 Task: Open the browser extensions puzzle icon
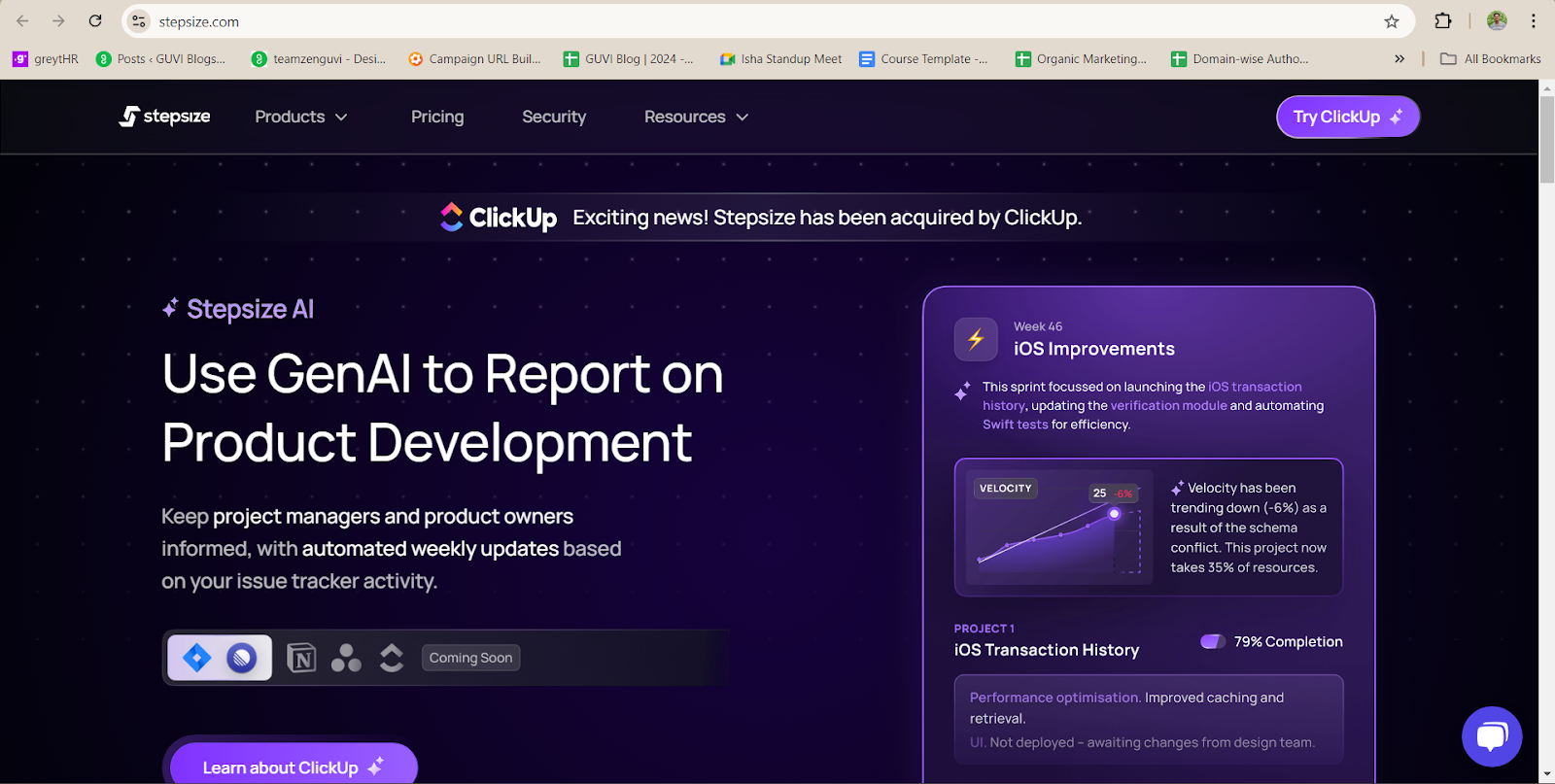coord(1443,20)
